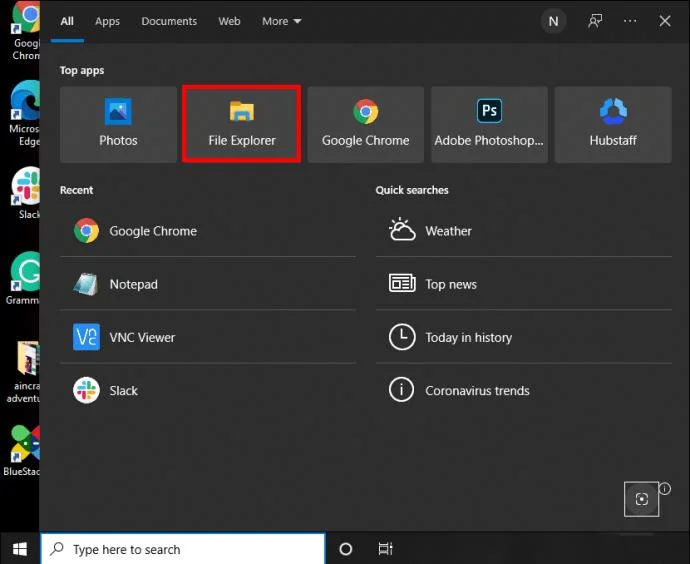Open Photos from Top apps
Image resolution: width=690 pixels, height=564 pixels.
[x=118, y=125]
